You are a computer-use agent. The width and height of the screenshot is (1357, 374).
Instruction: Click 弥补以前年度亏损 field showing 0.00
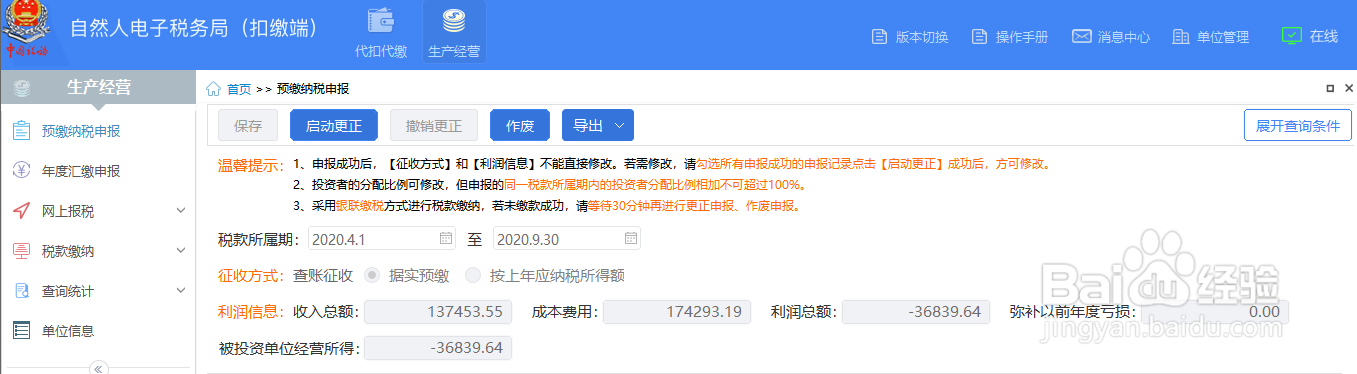coord(1215,311)
